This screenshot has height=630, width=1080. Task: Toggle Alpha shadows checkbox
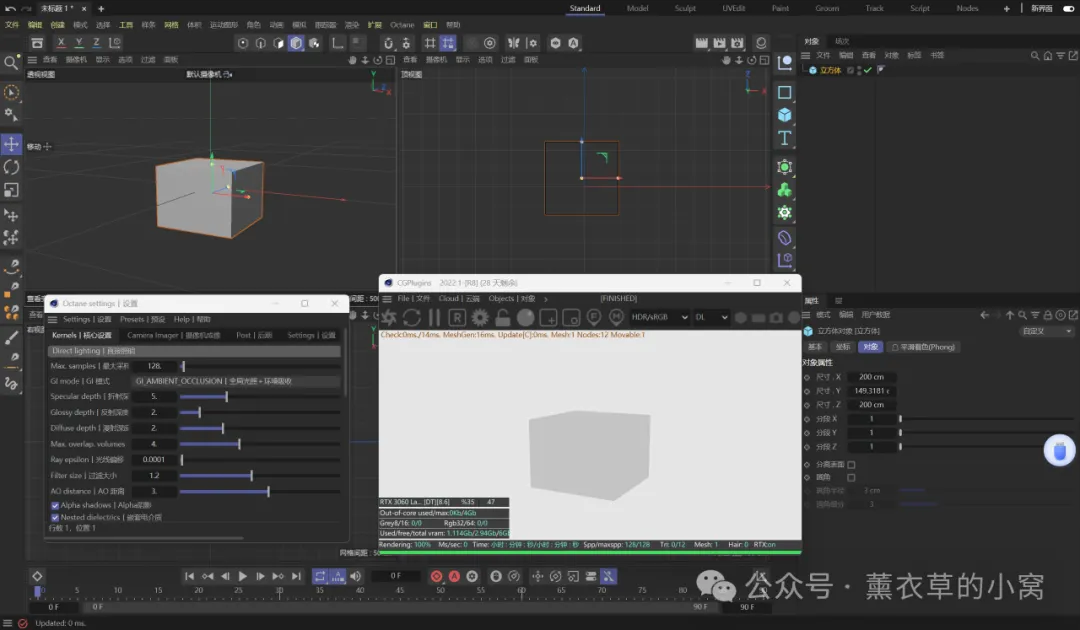coord(55,505)
